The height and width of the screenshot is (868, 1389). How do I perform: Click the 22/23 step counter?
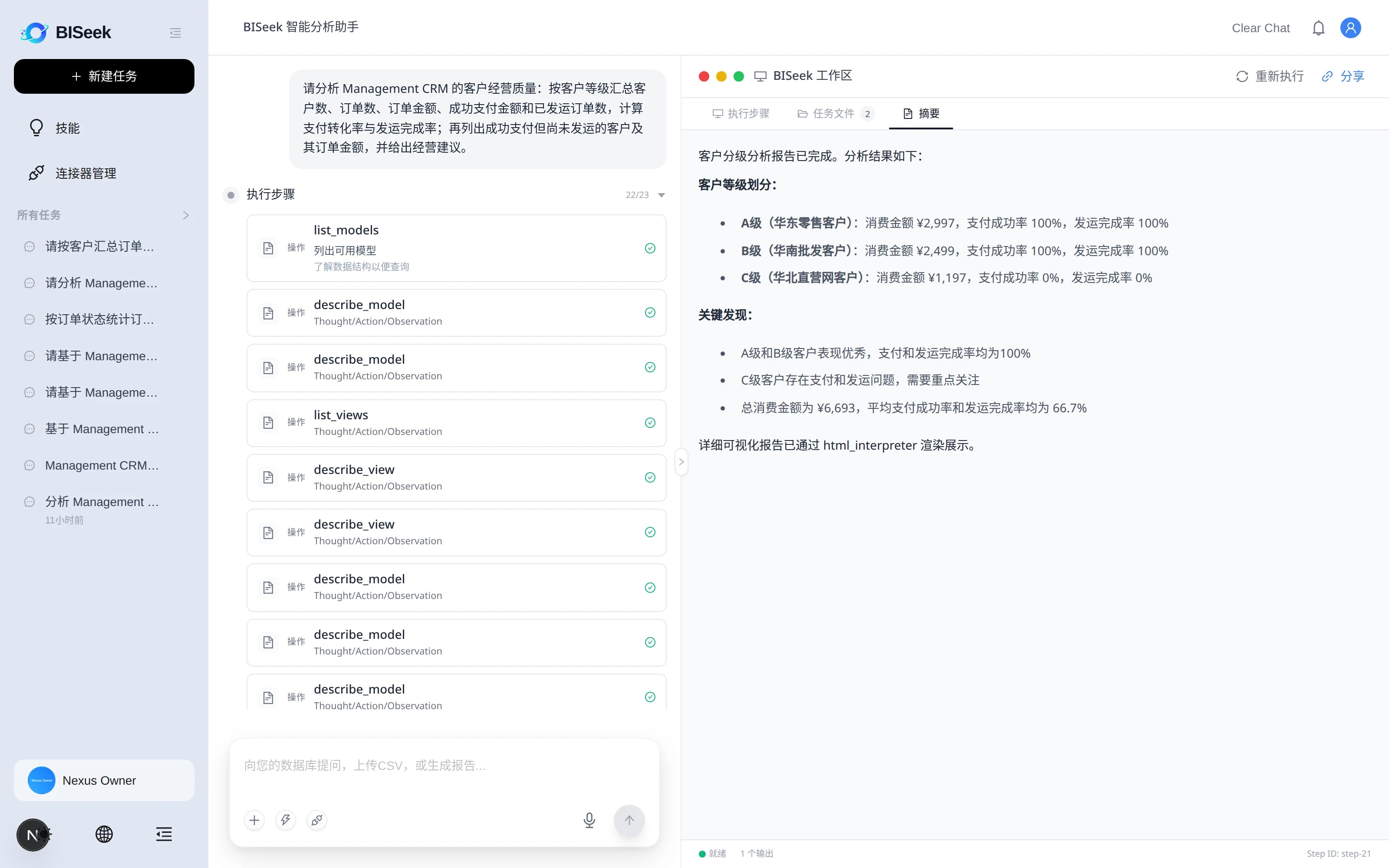(636, 195)
